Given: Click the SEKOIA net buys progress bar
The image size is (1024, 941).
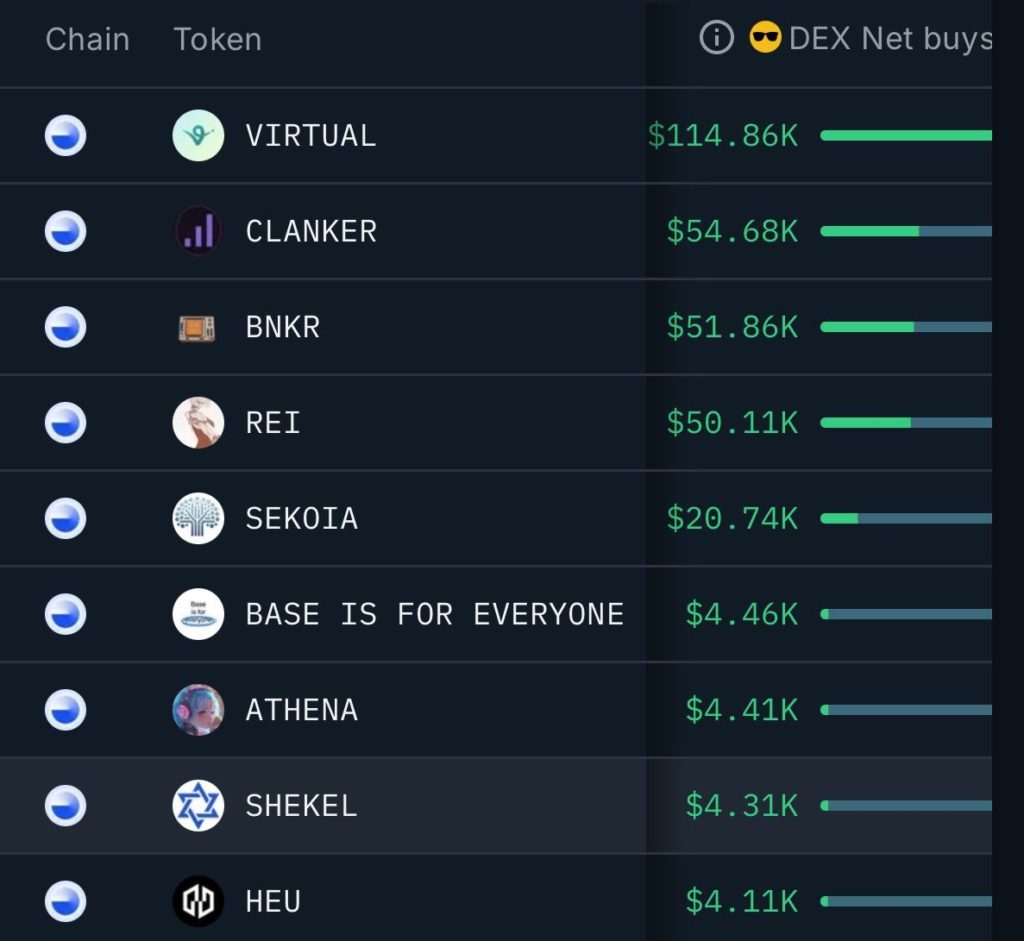Looking at the screenshot, I should 906,518.
